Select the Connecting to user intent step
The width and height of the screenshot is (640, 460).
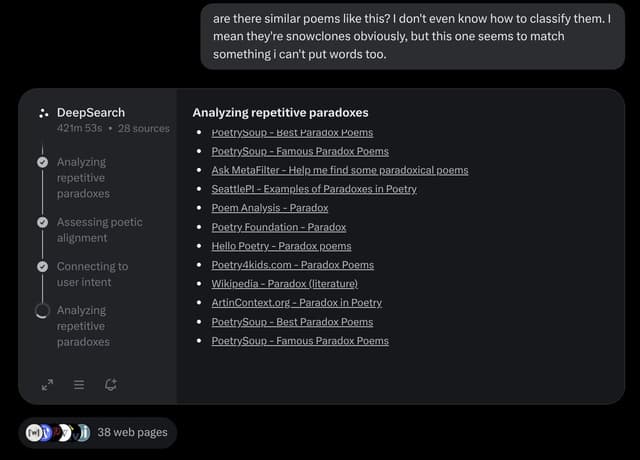pyautogui.click(x=92, y=274)
